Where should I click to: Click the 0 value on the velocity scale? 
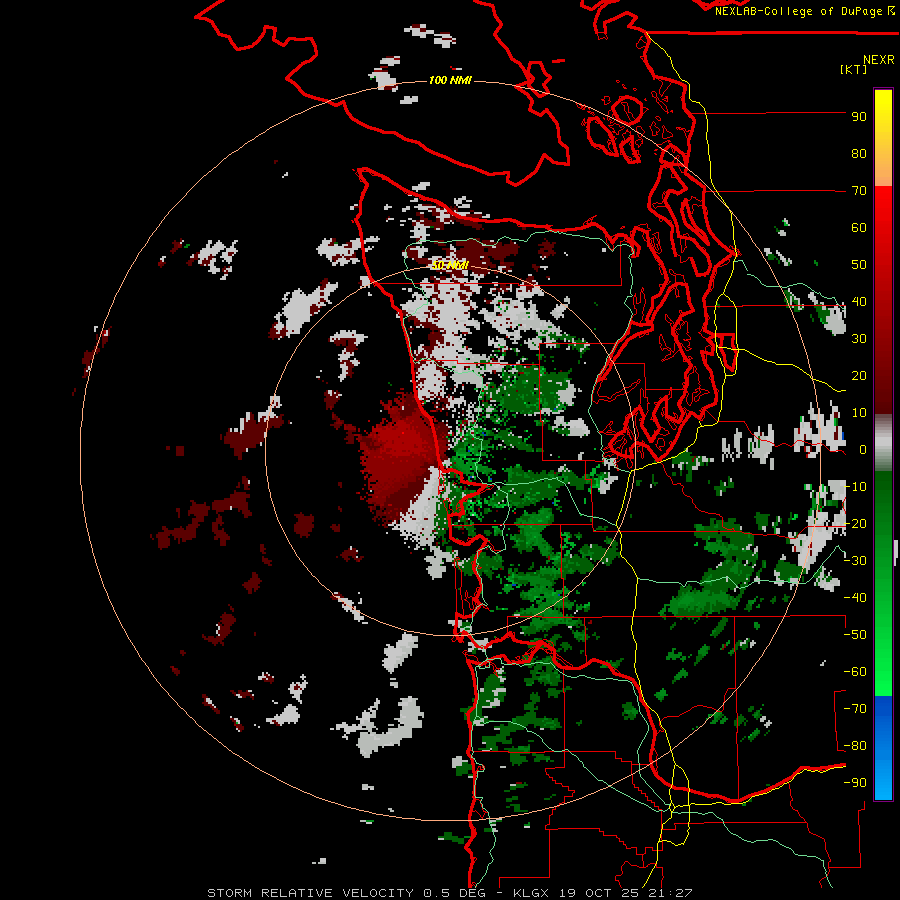862,450
